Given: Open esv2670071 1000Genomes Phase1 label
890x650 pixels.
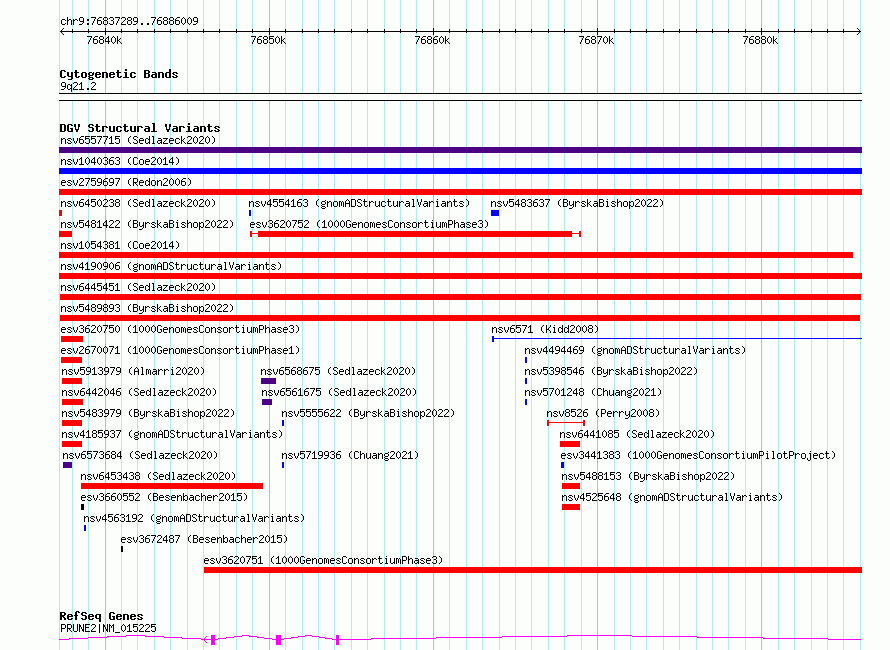Looking at the screenshot, I should tap(180, 350).
